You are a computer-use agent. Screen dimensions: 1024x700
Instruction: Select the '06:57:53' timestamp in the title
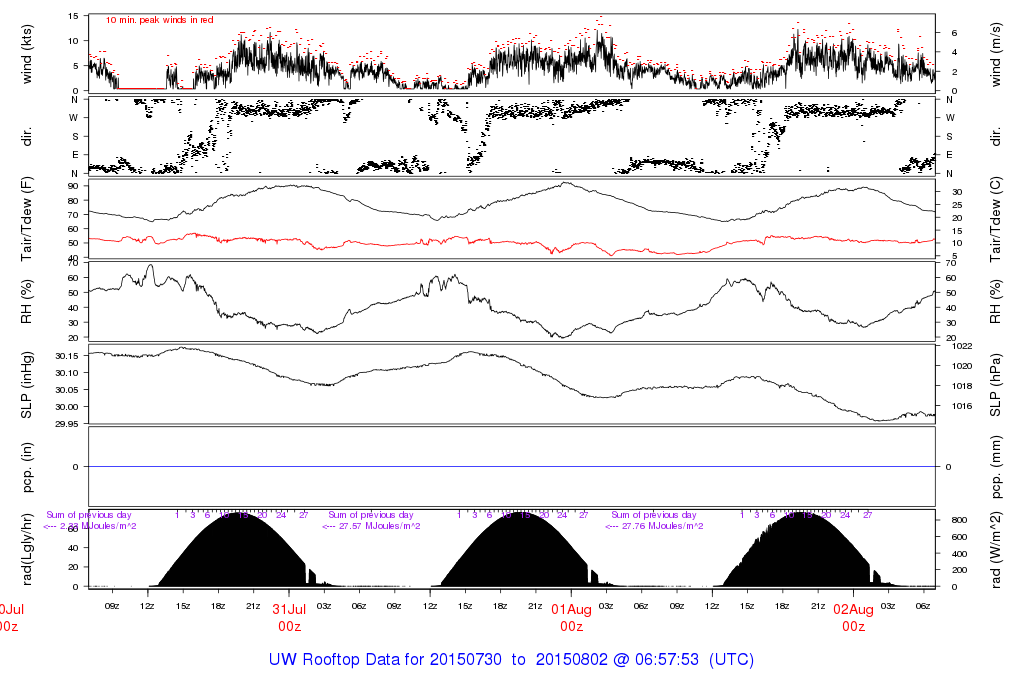pos(667,660)
